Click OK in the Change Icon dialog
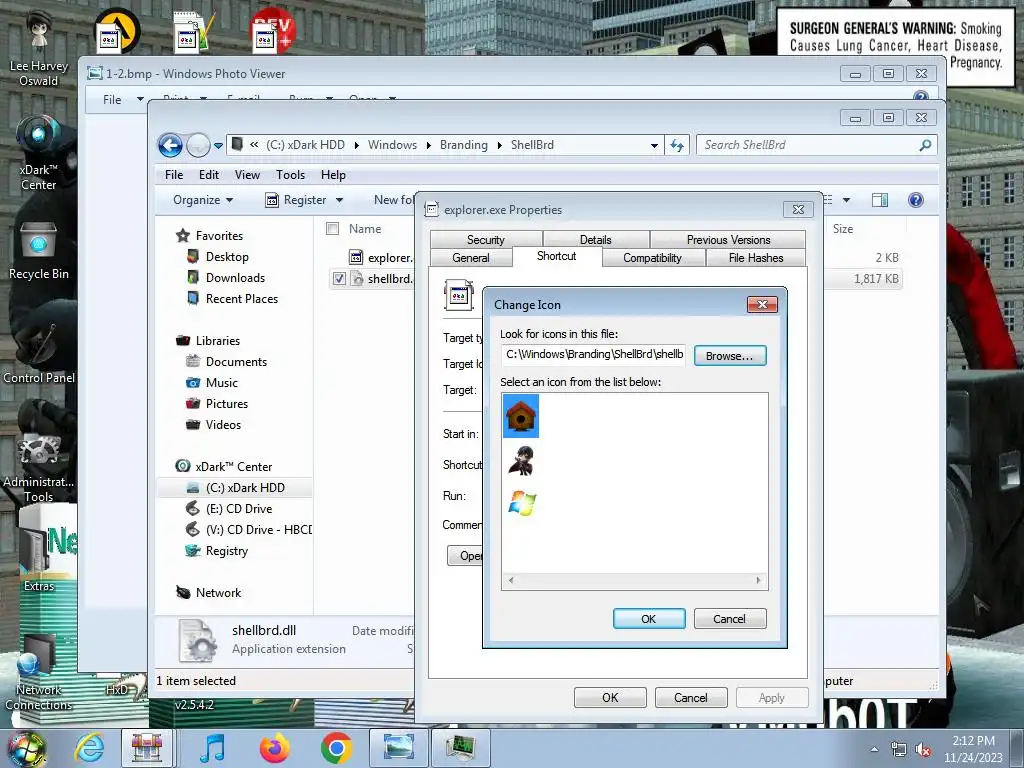The image size is (1024, 768). [648, 618]
